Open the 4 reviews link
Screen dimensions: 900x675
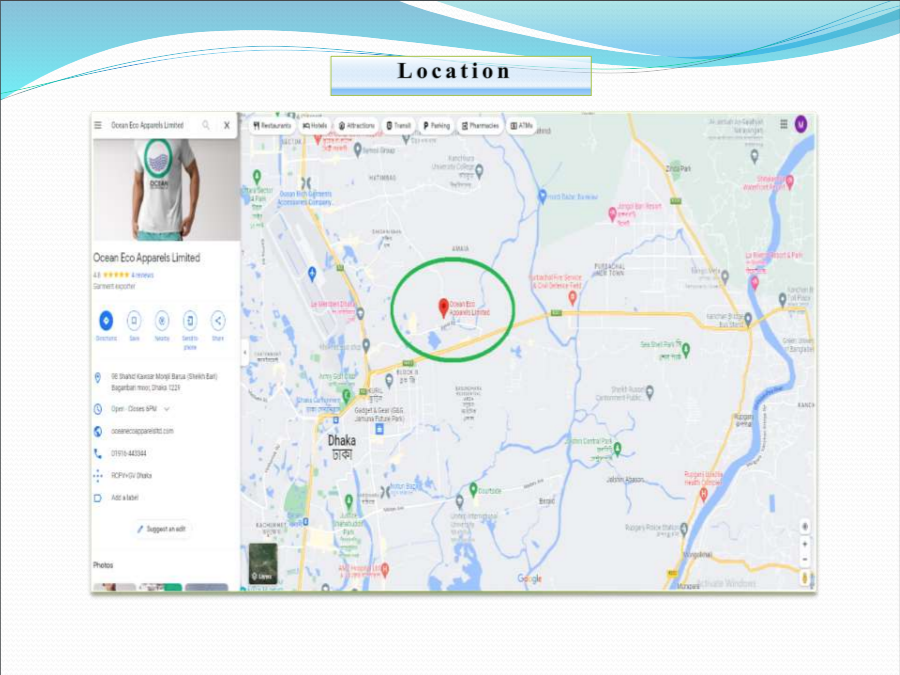142,276
